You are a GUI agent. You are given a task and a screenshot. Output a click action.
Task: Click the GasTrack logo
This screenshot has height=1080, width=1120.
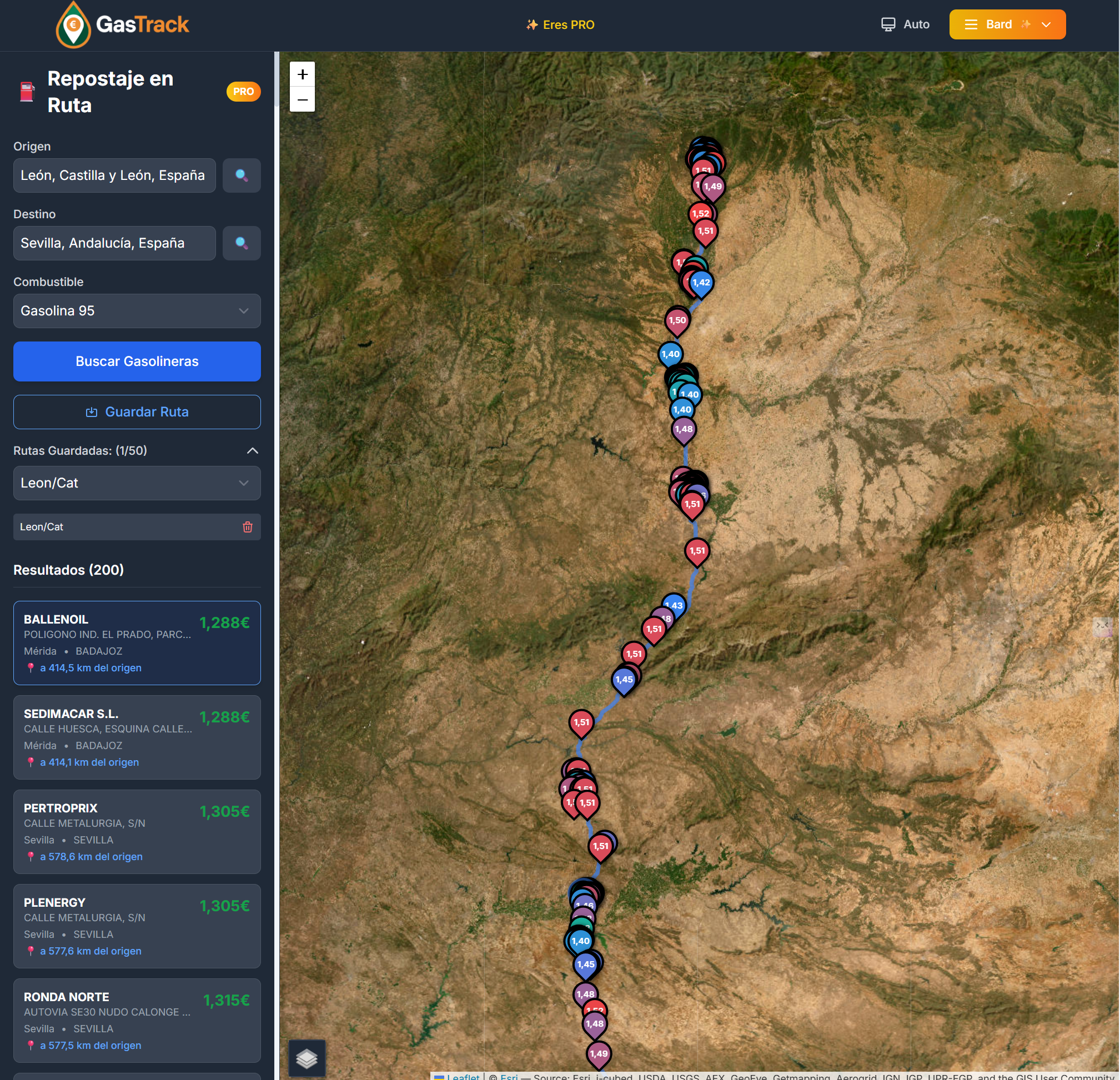point(122,24)
